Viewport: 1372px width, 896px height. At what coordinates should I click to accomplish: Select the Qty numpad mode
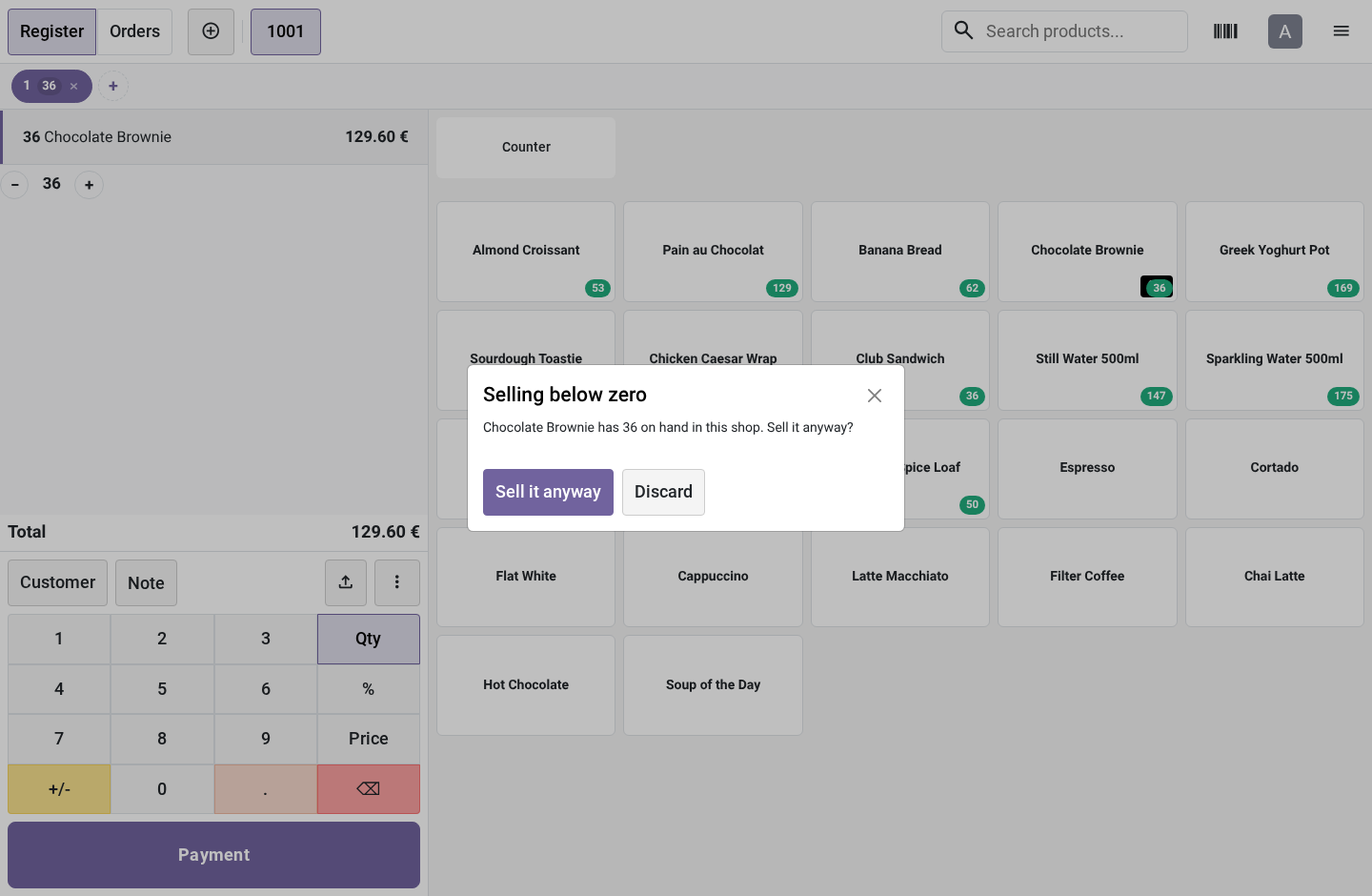pos(369,639)
